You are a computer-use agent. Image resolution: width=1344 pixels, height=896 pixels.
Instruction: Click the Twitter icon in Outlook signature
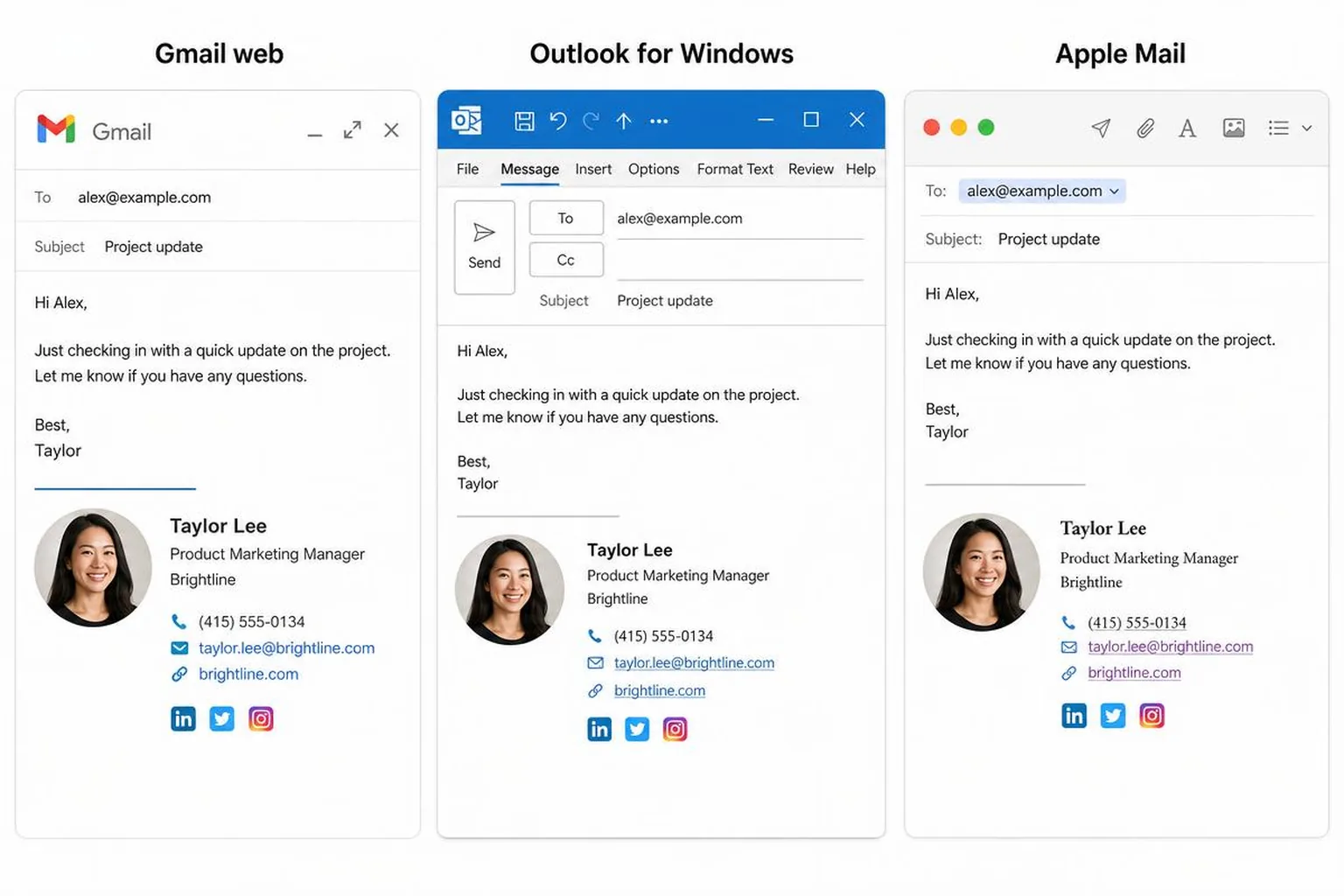point(637,729)
